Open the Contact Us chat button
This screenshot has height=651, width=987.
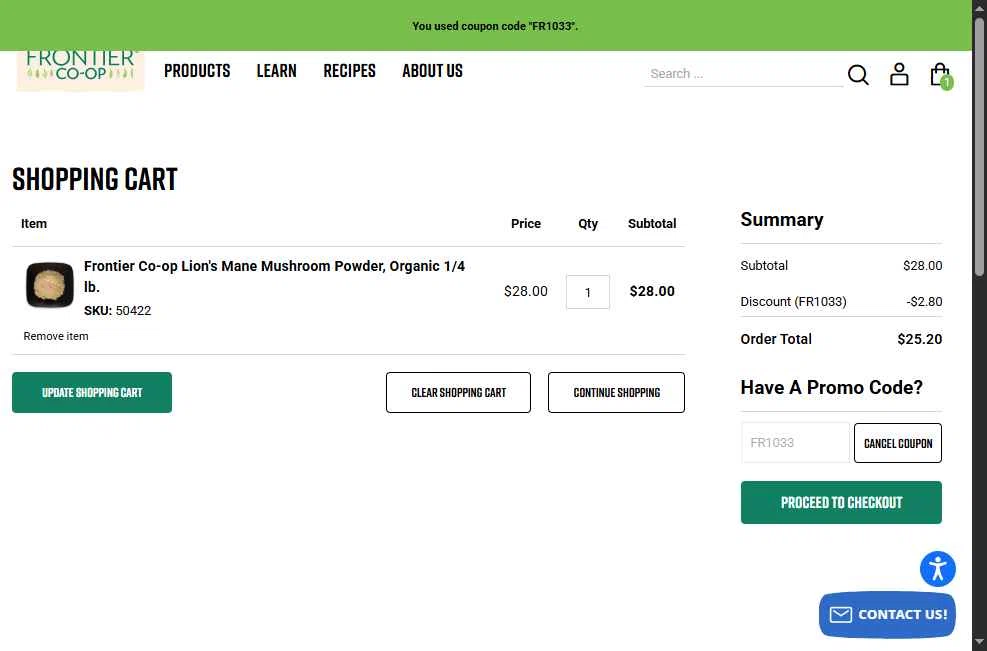point(887,614)
